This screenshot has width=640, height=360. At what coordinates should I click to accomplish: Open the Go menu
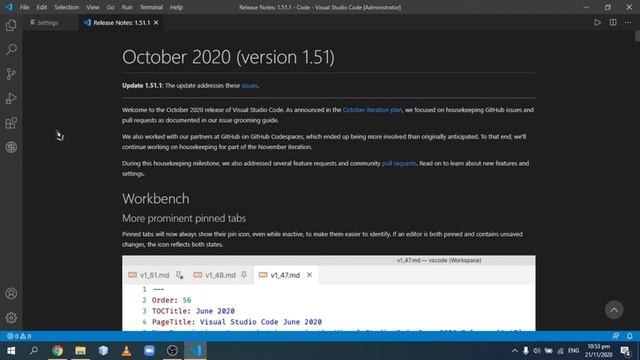tap(111, 7)
